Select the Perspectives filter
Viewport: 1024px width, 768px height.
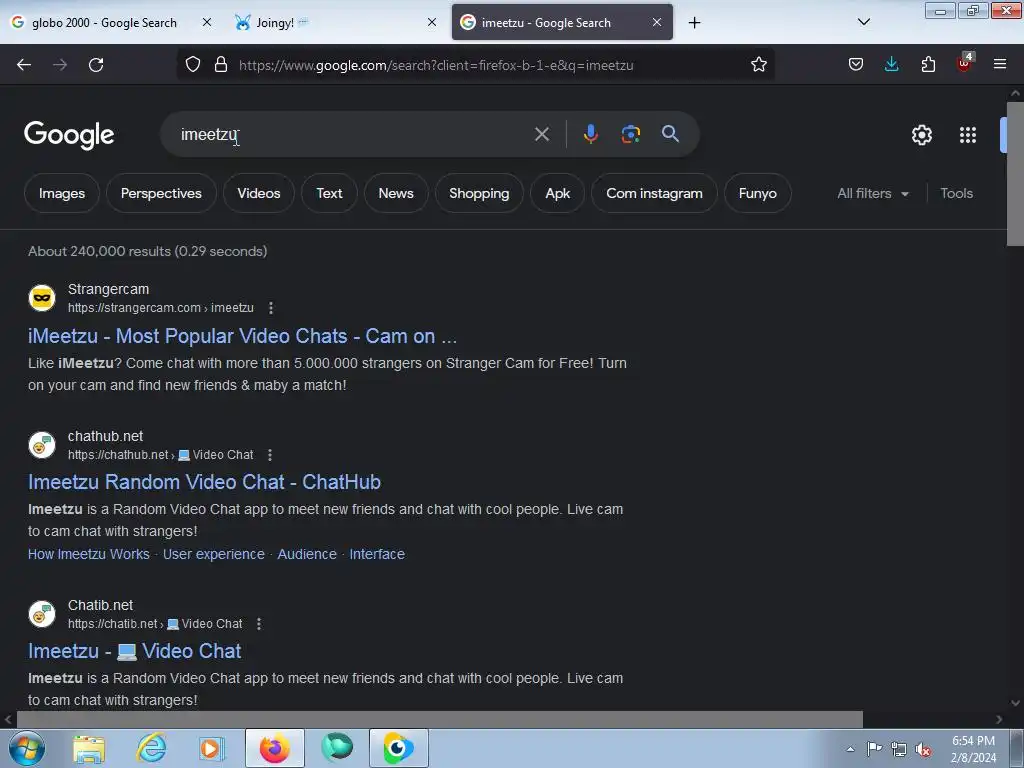click(161, 193)
